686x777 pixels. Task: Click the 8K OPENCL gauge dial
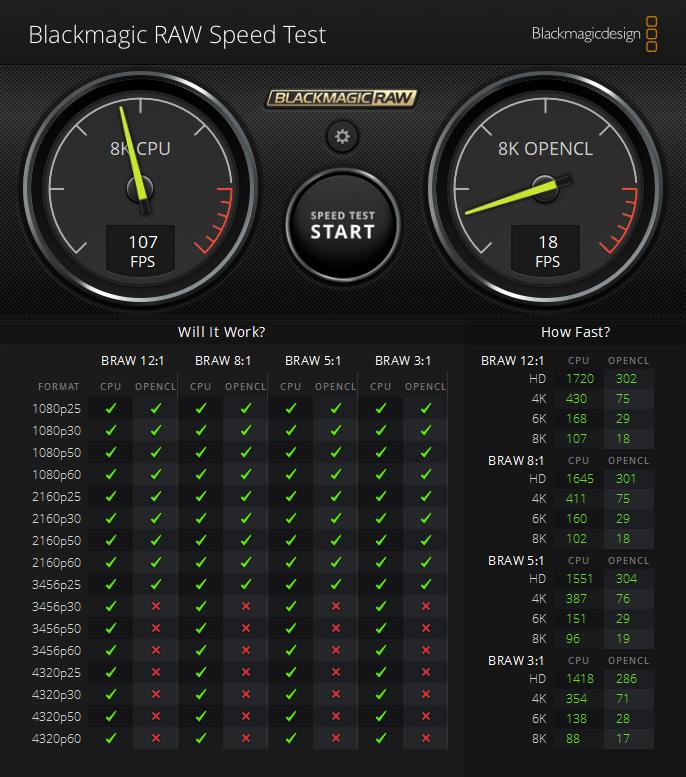[x=545, y=189]
